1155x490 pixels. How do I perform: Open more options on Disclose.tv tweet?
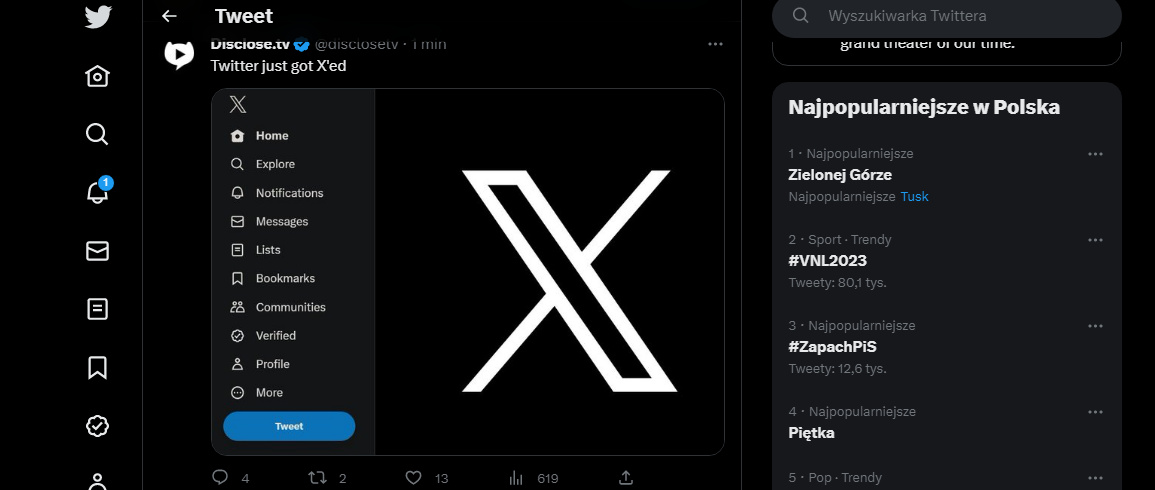[715, 44]
